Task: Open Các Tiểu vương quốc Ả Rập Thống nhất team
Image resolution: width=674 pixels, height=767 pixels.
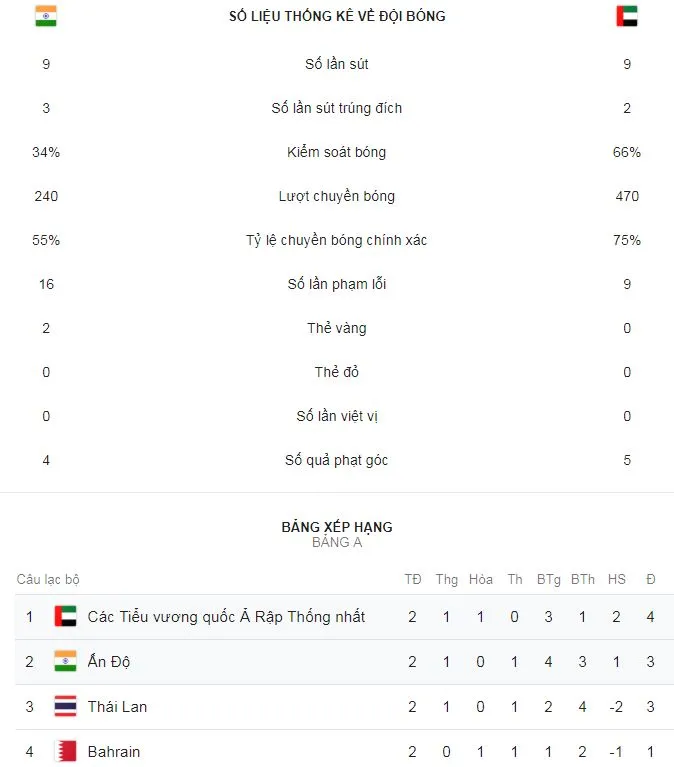Action: (x=226, y=617)
